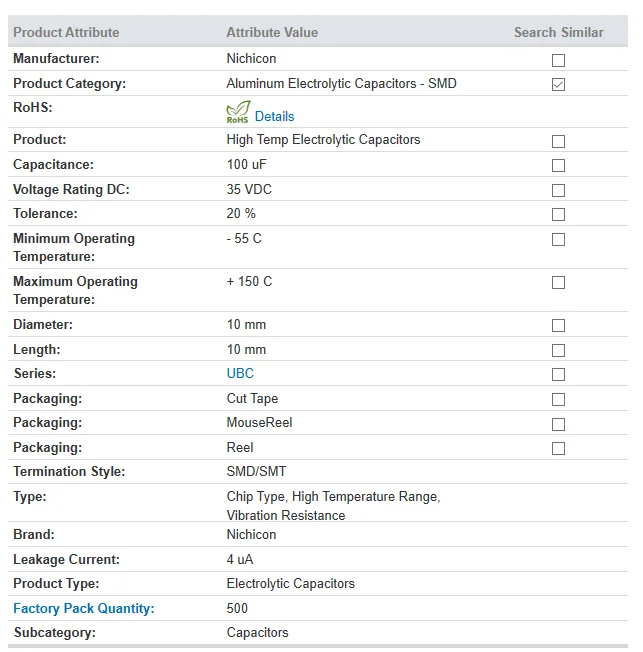Screen dimensions: 643x652
Task: Select the Capacitance 100 uF checkbox
Action: coord(558,166)
